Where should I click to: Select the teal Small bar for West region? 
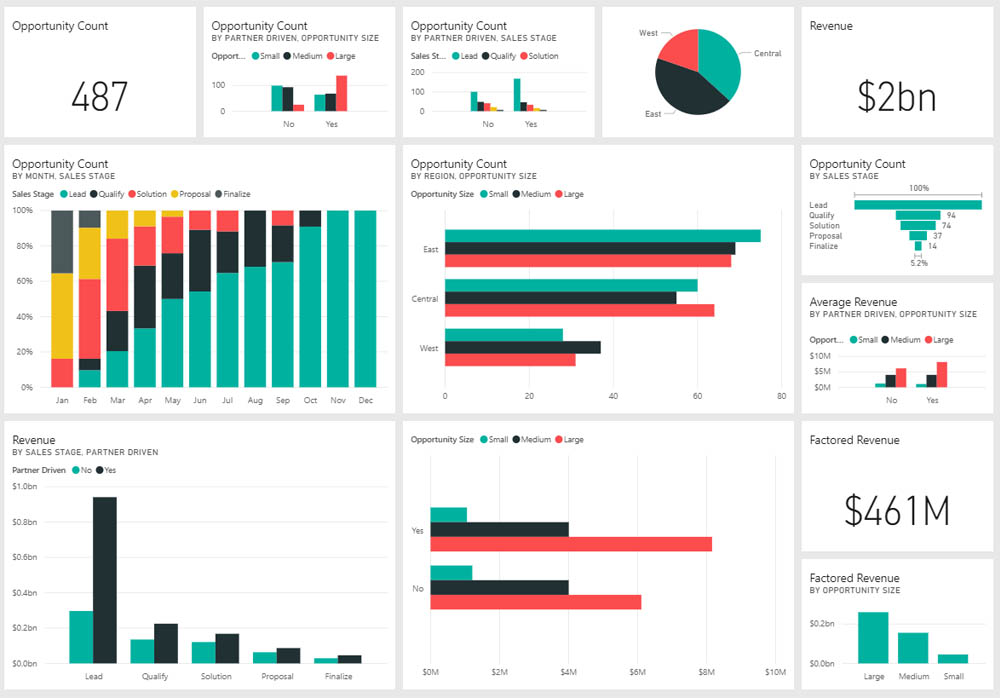504,335
